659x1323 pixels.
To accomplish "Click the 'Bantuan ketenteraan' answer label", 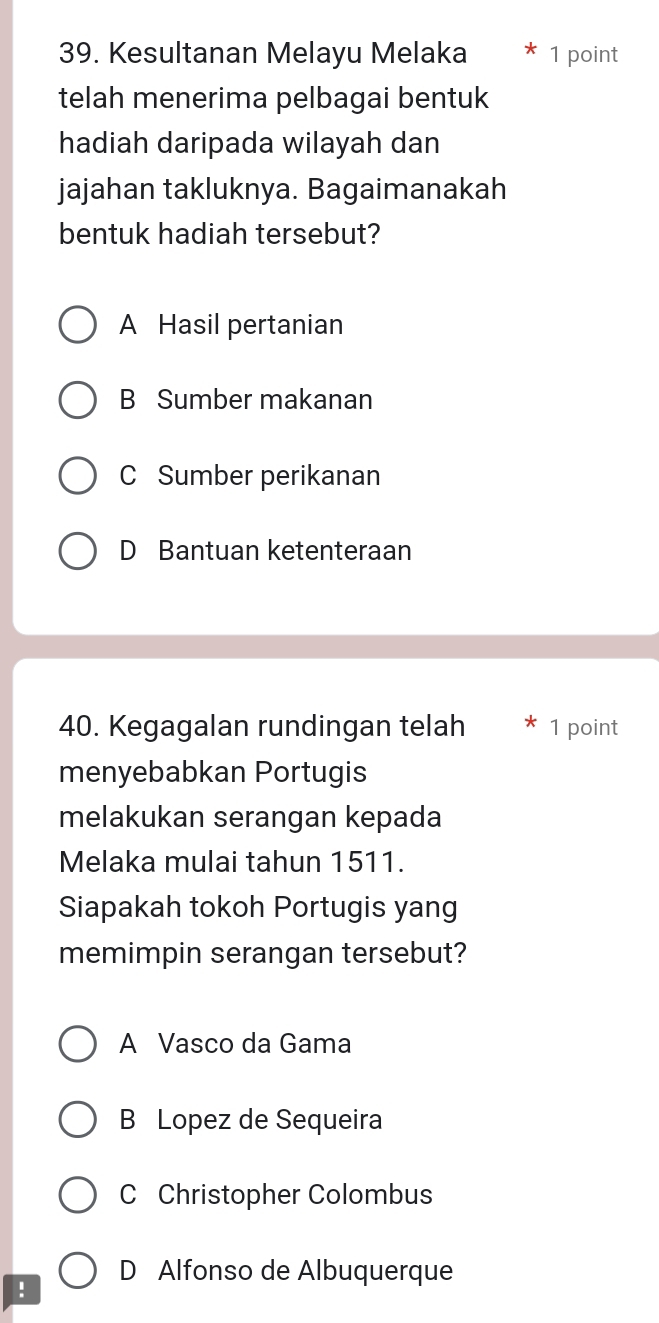I will 285,551.
